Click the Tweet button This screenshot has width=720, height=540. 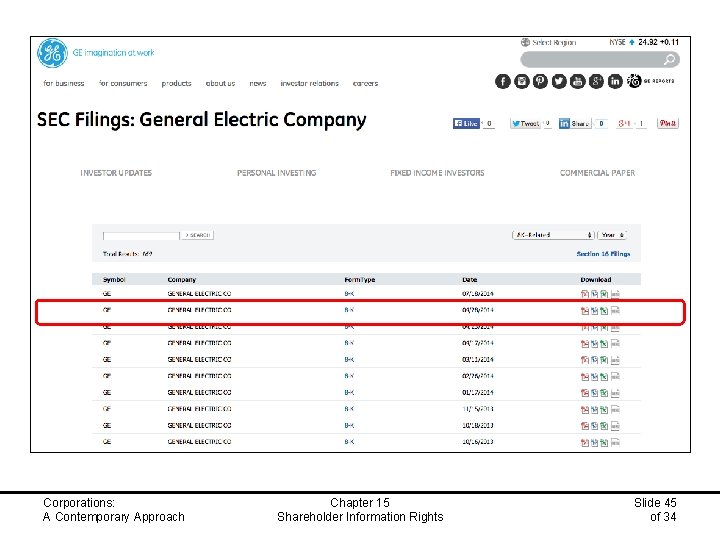coord(525,124)
